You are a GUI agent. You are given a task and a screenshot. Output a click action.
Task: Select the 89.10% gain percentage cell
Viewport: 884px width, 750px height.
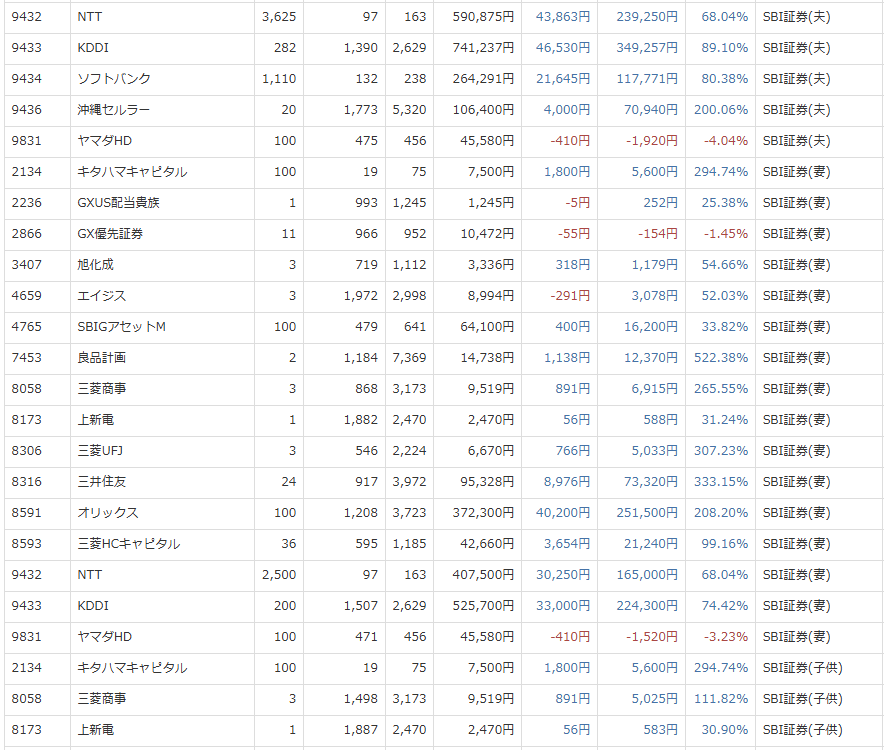coord(724,48)
